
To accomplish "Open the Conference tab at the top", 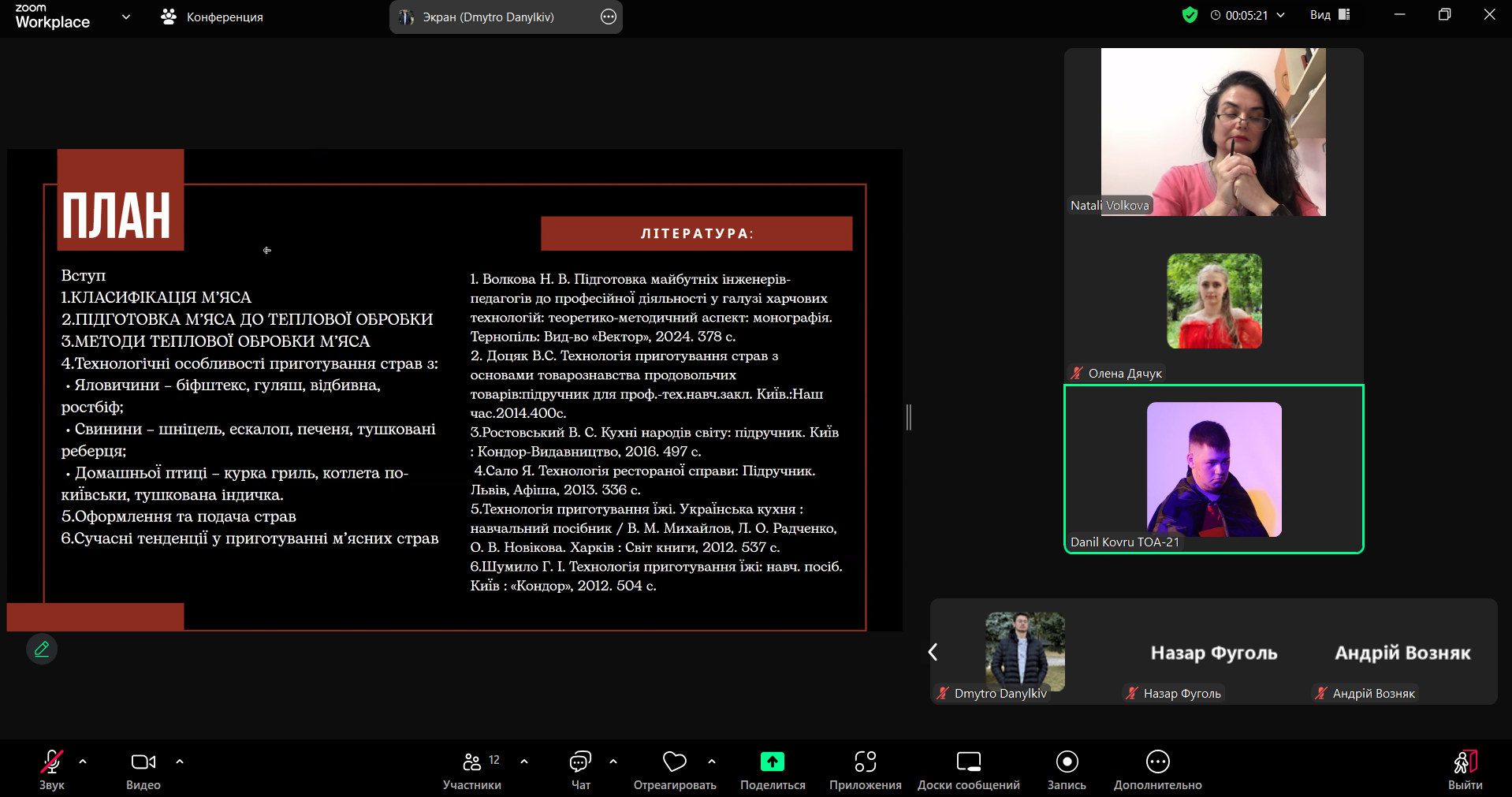I will tap(212, 17).
